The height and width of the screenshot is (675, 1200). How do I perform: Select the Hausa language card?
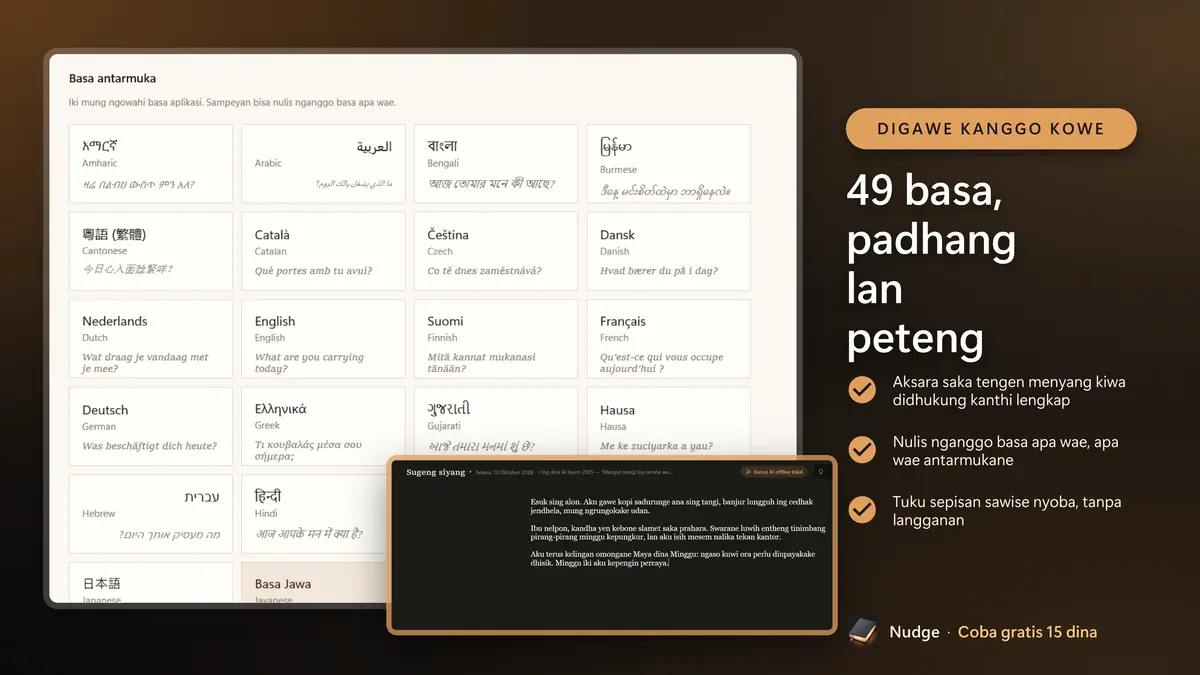coord(668,422)
